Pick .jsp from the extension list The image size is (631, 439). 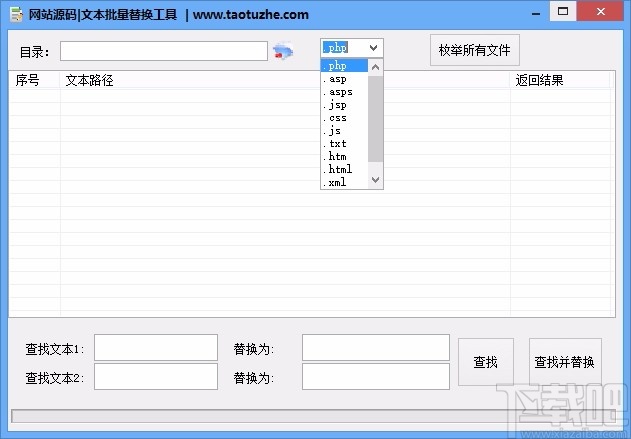[x=344, y=105]
